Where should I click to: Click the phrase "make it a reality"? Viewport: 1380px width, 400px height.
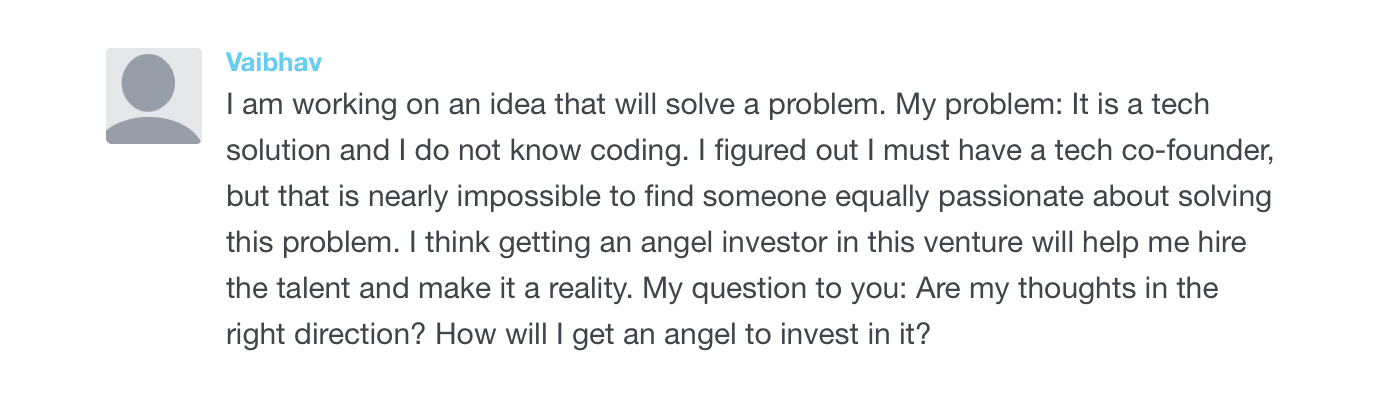pos(541,289)
